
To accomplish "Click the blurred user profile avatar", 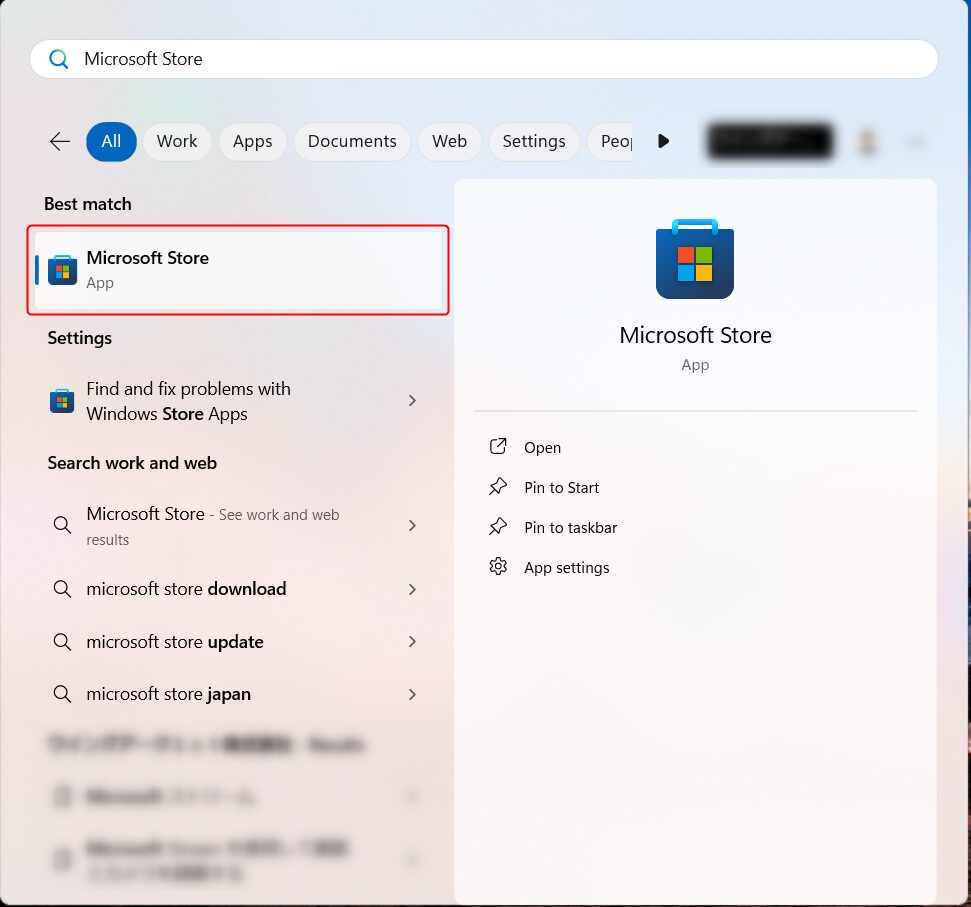I will [x=867, y=142].
